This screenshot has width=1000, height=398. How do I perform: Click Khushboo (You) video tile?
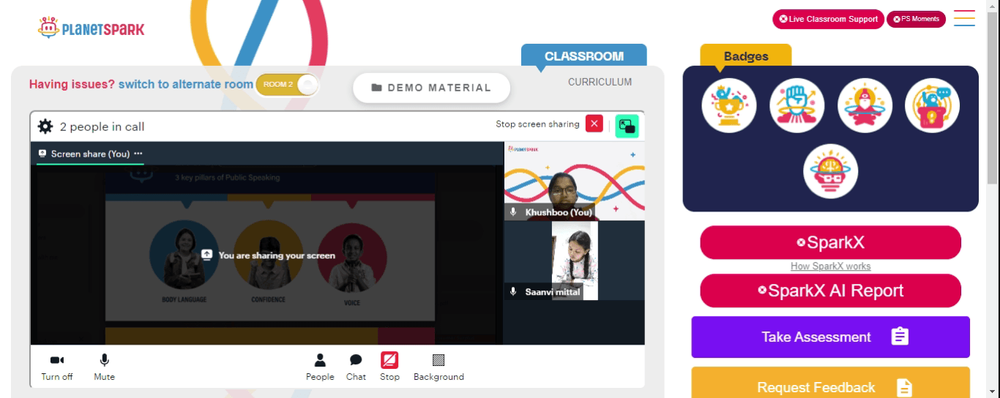(575, 181)
